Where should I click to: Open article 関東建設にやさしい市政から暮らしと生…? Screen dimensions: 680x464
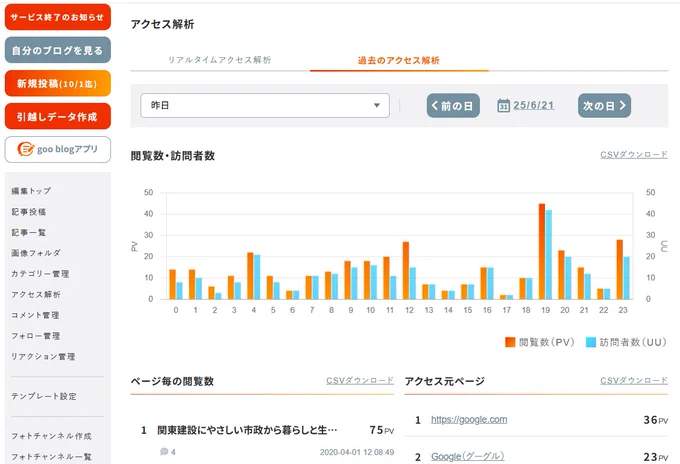tap(247, 430)
